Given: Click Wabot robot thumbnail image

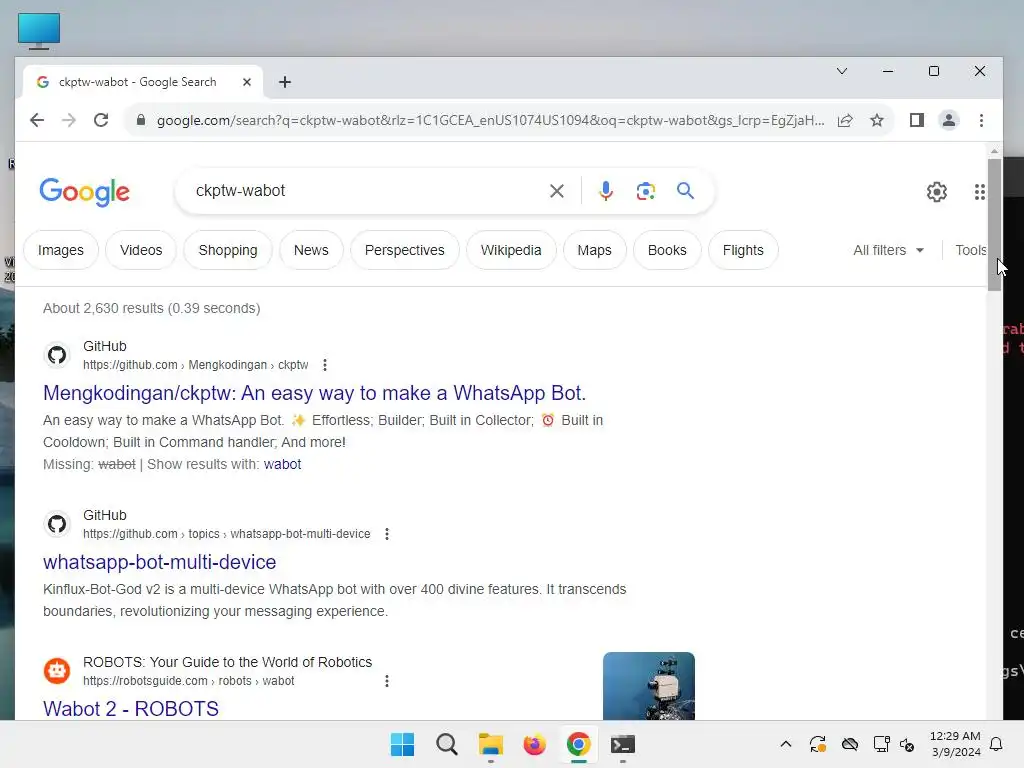Looking at the screenshot, I should pos(648,686).
